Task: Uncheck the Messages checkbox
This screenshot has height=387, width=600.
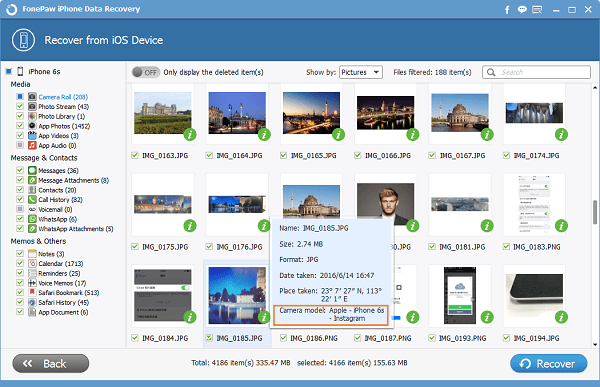Action: [20, 170]
